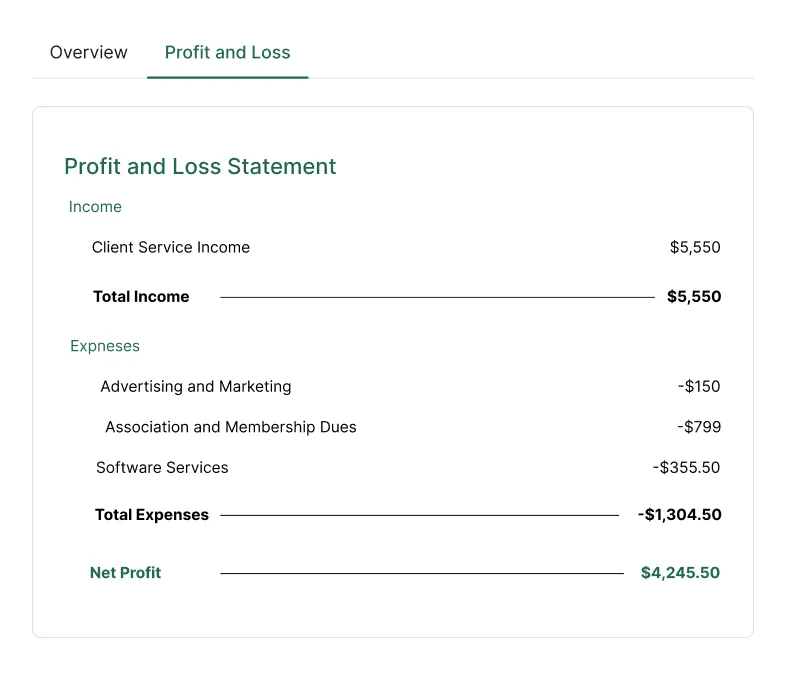
Task: Click the Income section label
Action: click(95, 207)
